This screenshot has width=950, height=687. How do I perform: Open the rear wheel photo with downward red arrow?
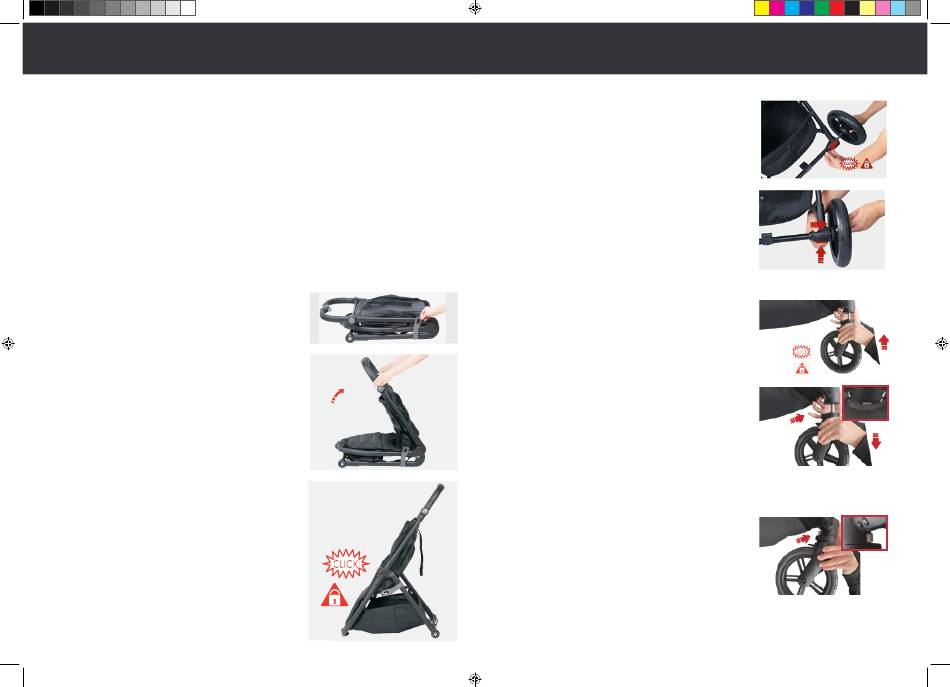824,426
